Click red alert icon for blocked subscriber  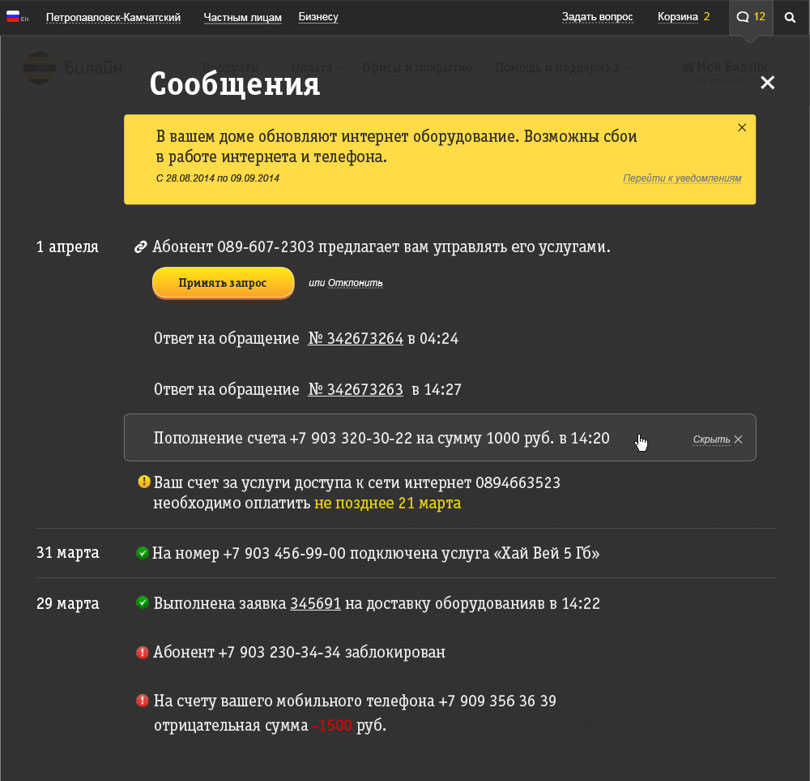tap(142, 652)
